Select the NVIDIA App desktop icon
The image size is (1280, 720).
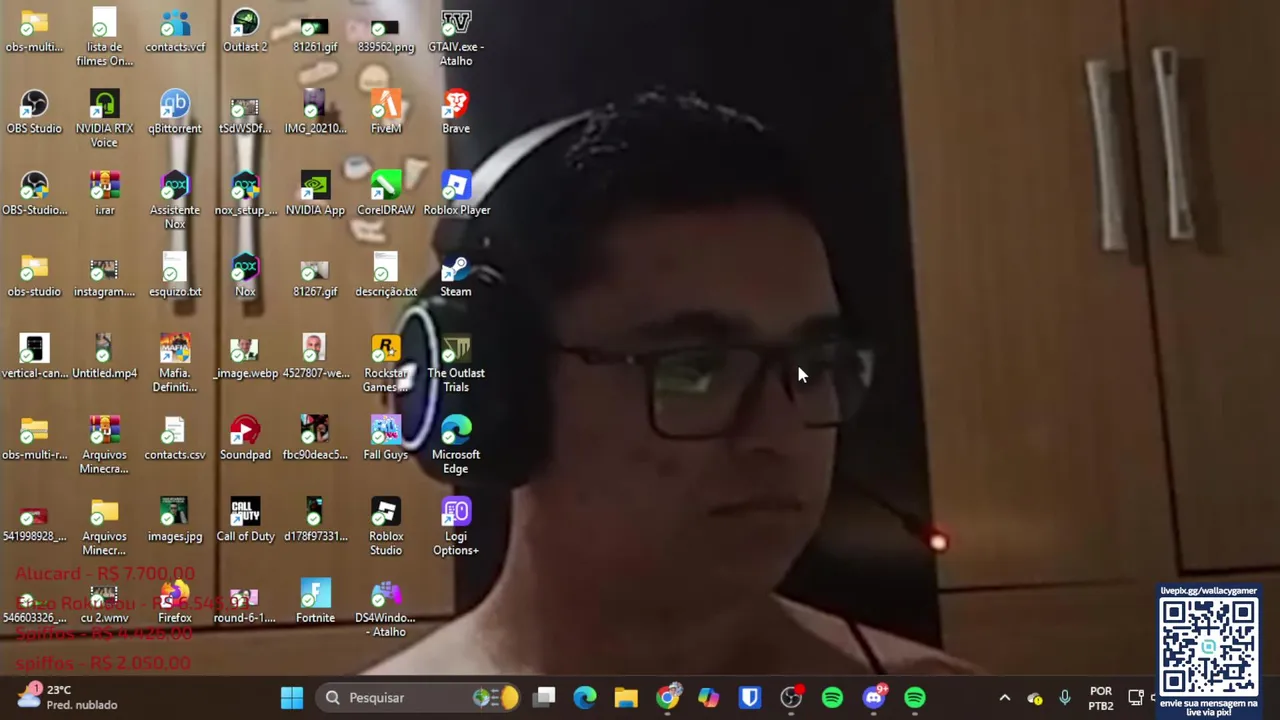315,194
